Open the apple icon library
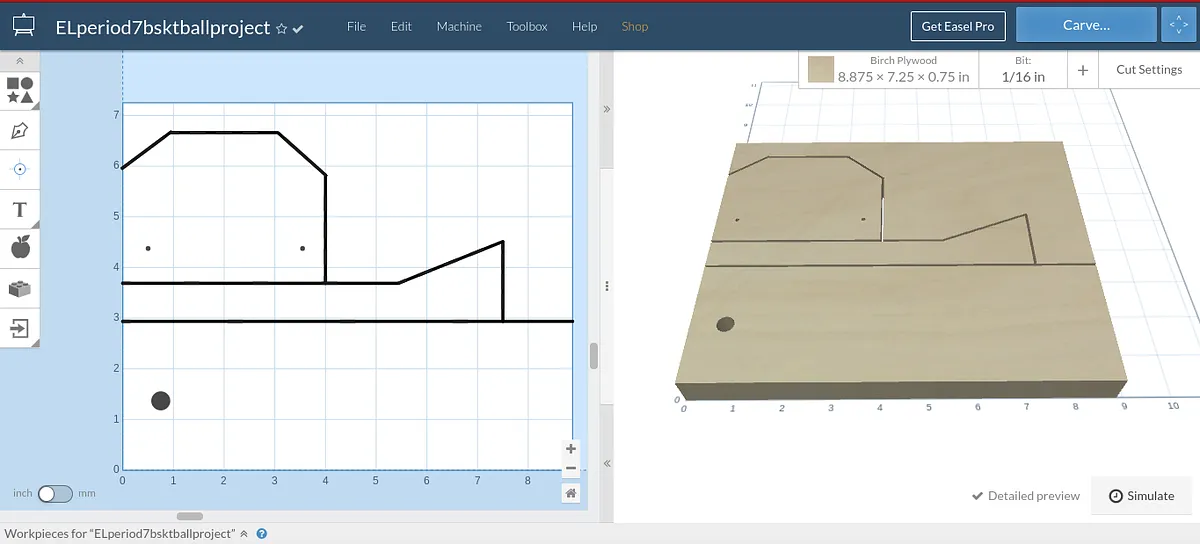Image resolution: width=1200 pixels, height=544 pixels. [x=20, y=248]
